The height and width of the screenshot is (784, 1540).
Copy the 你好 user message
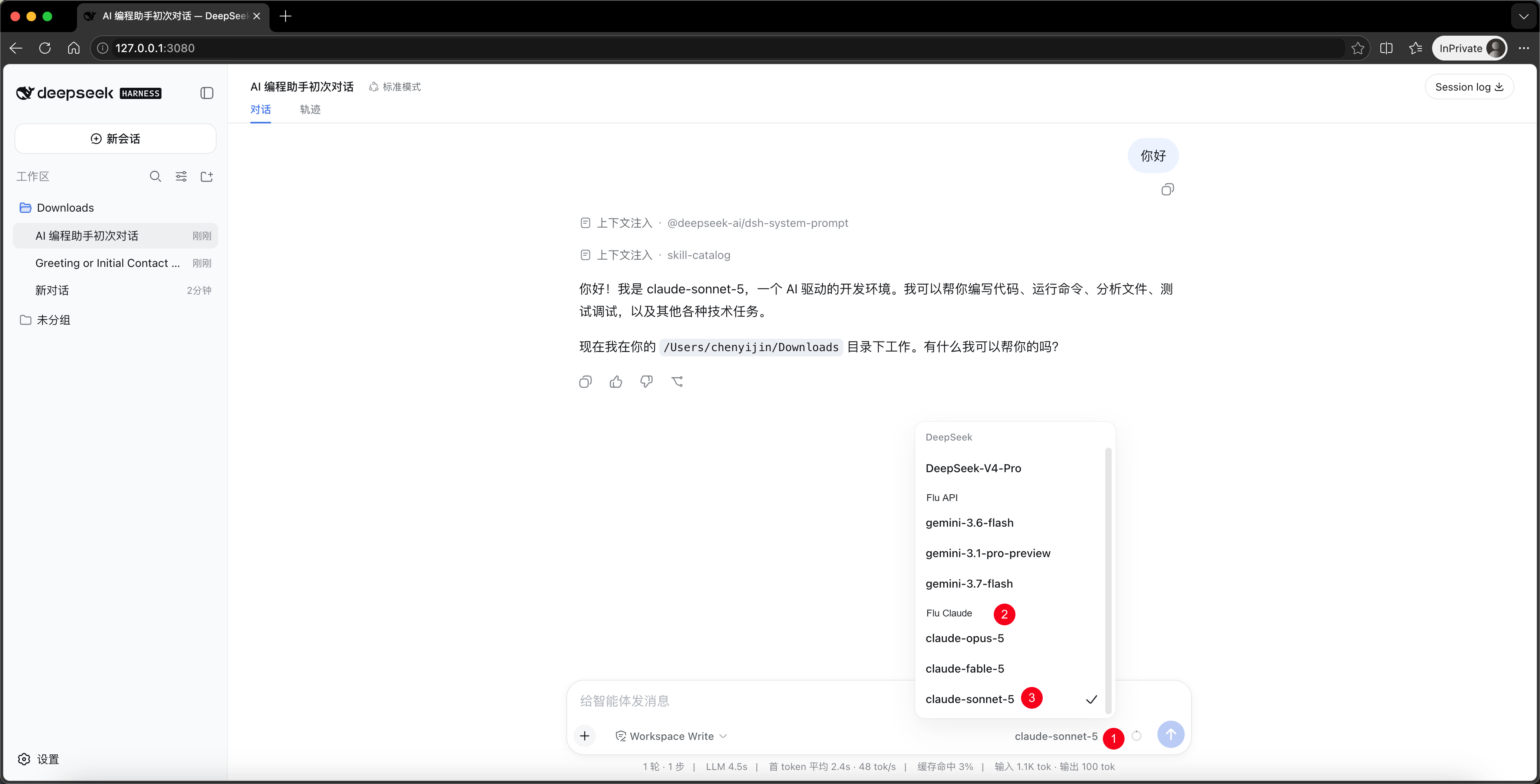pos(1167,190)
